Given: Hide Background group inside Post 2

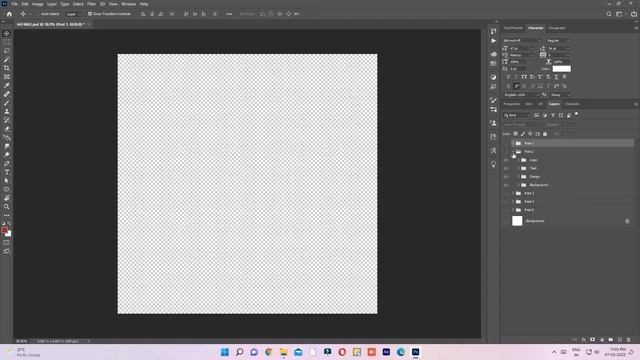Looking at the screenshot, I should 506,185.
